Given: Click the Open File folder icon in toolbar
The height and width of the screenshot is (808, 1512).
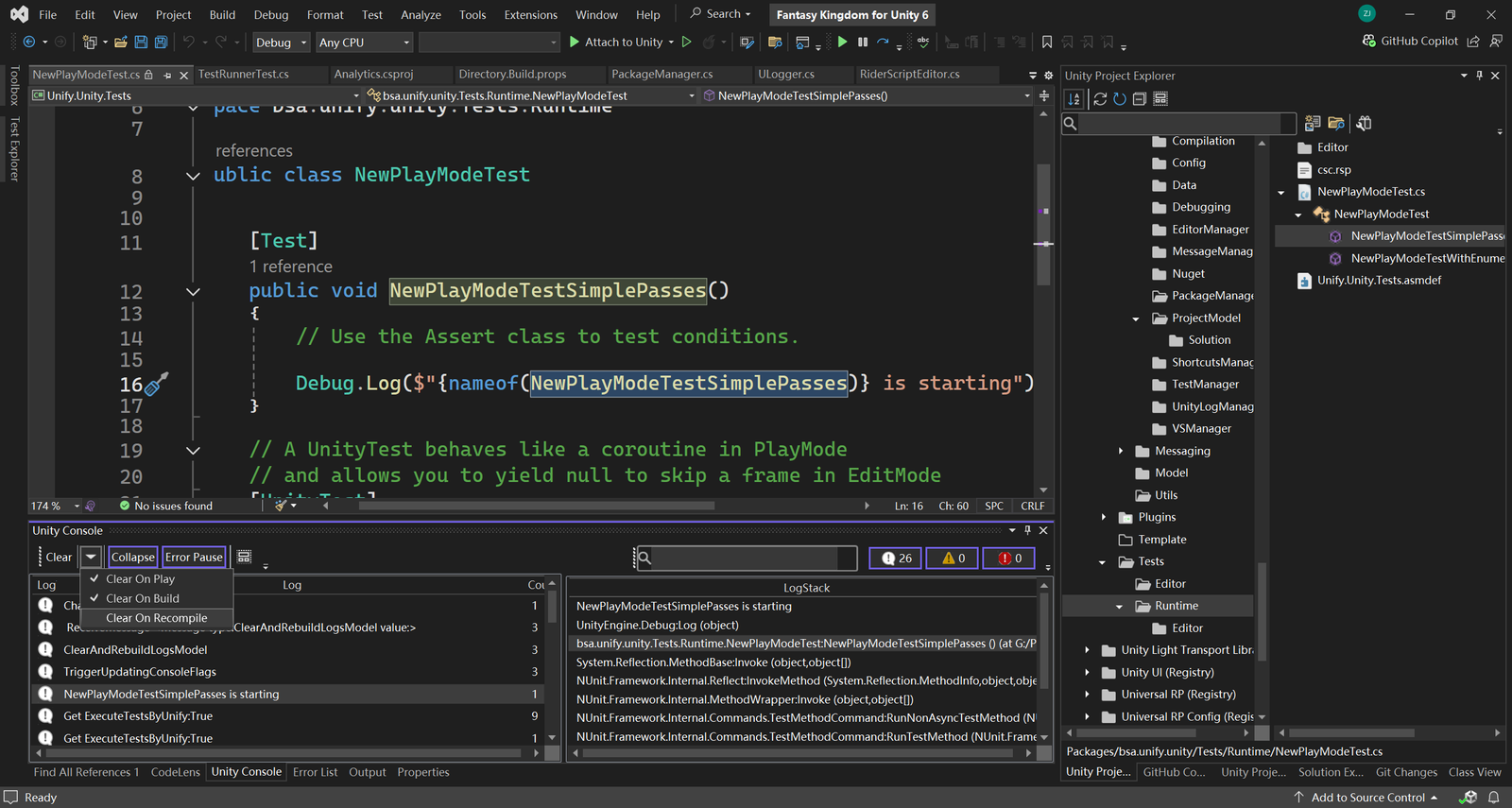Looking at the screenshot, I should (121, 42).
